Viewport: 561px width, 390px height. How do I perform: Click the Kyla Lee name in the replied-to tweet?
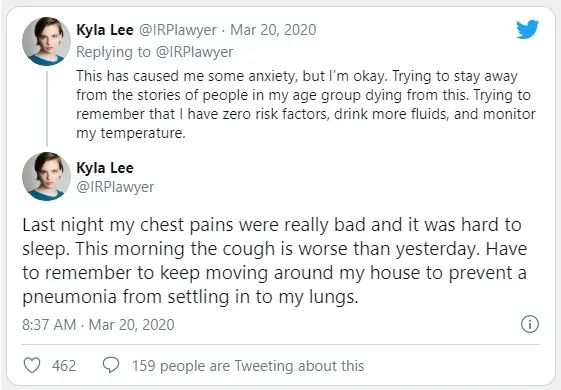[x=105, y=30]
